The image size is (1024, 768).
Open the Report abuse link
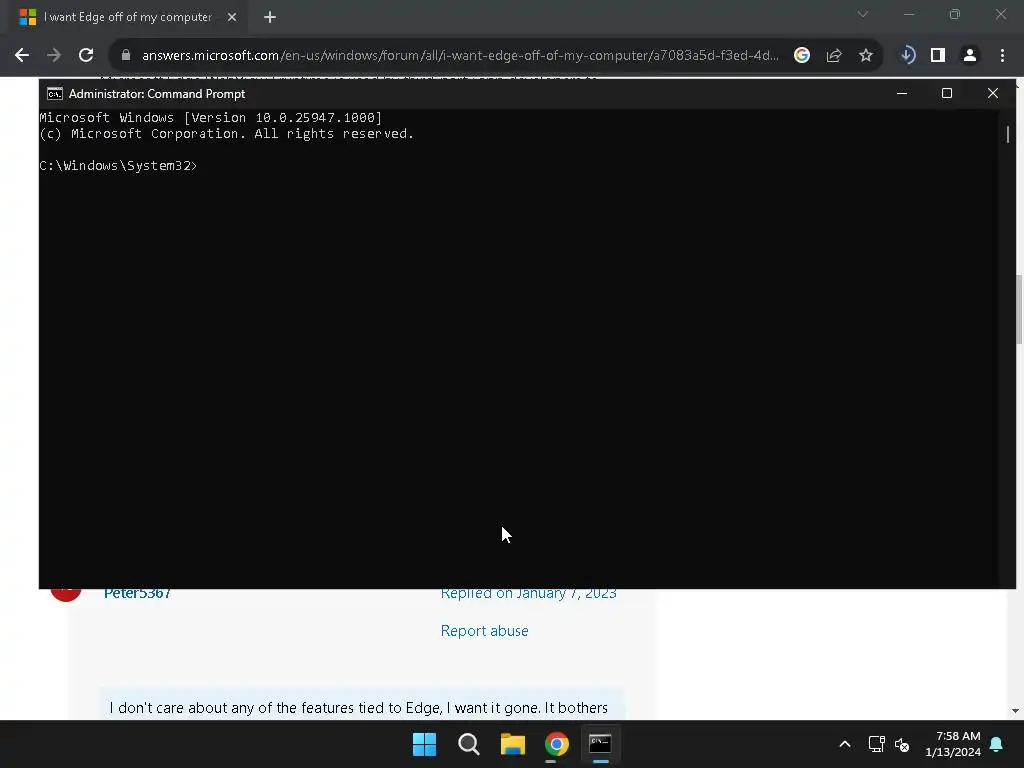[485, 631]
